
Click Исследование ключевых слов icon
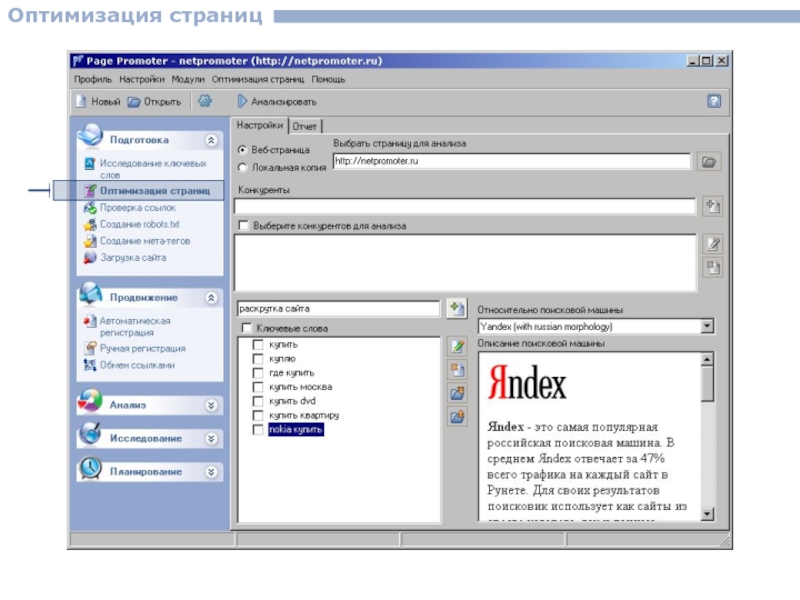[x=90, y=163]
